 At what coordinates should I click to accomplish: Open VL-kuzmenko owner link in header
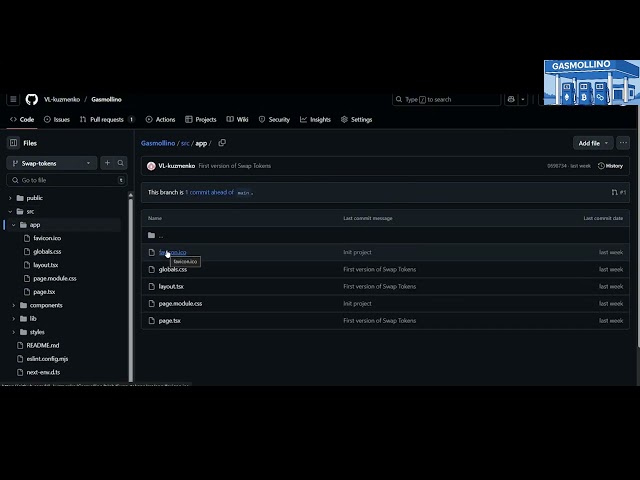click(62, 99)
